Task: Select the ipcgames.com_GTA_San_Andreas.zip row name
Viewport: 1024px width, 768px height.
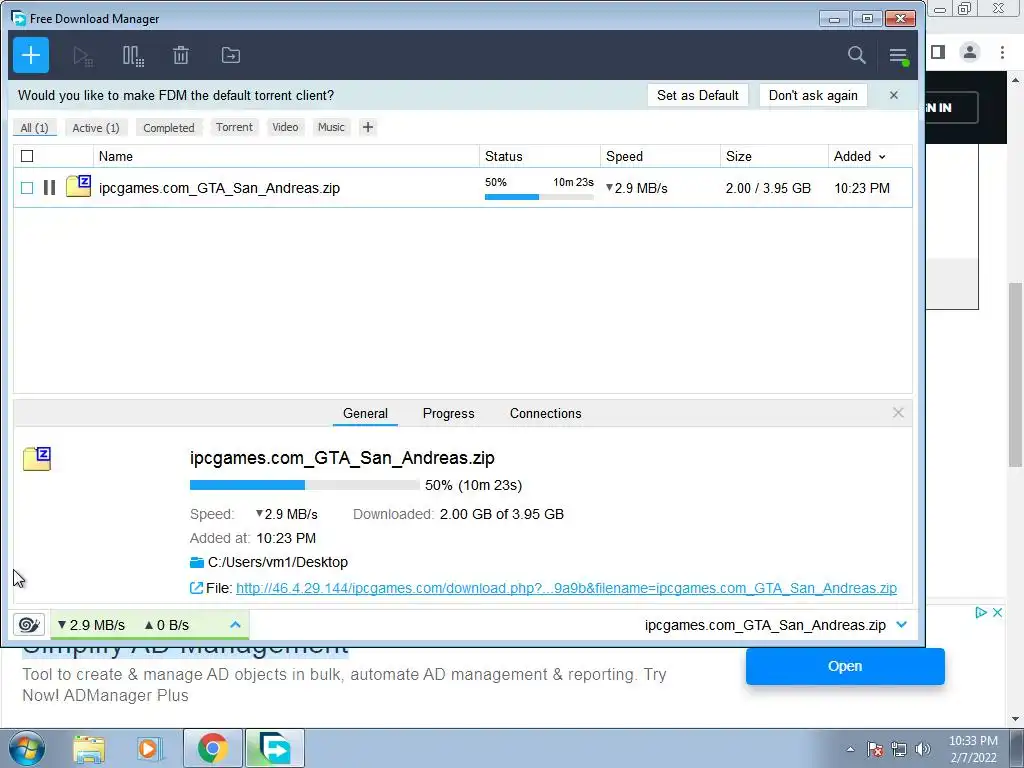Action: coord(219,188)
